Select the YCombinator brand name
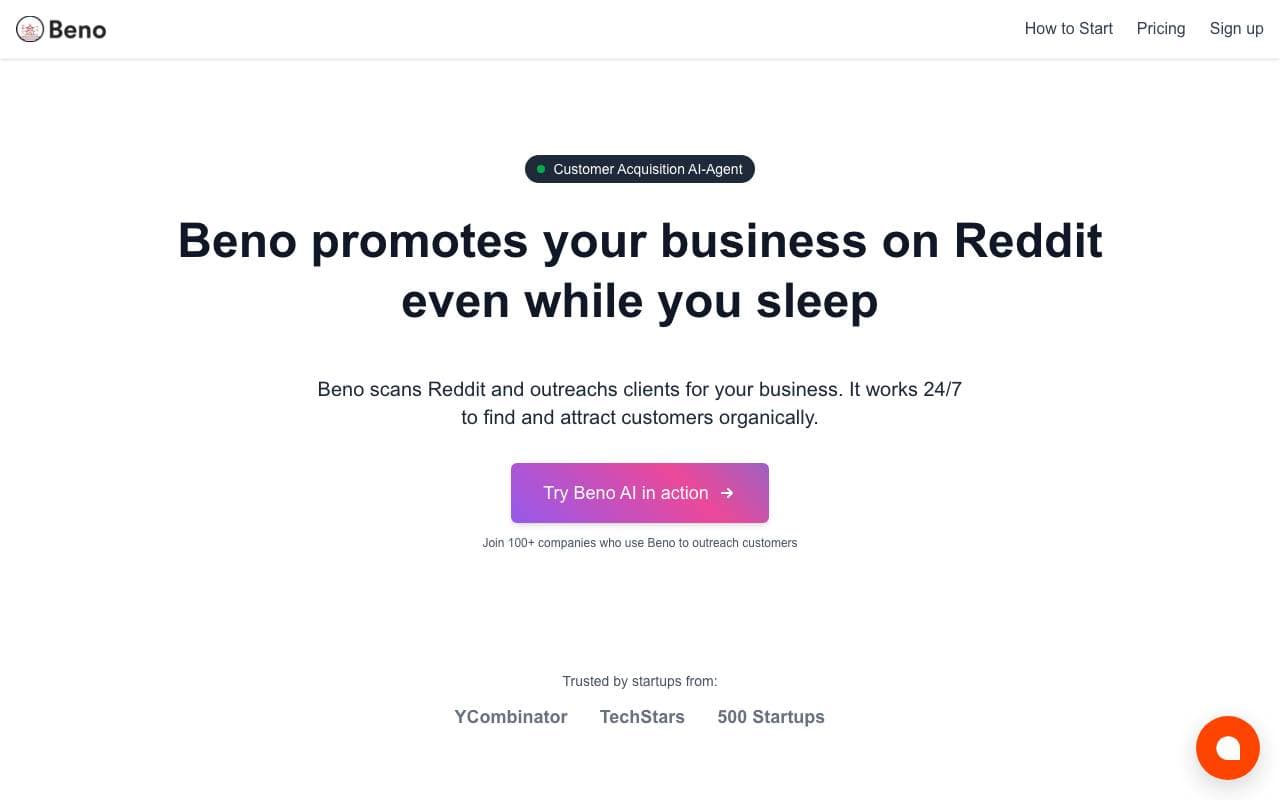1280x800 pixels. click(x=511, y=717)
